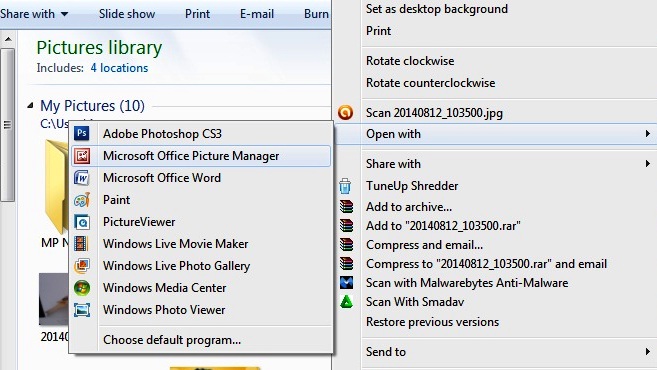Click the Microsoft Office Picture Manager icon
Image resolution: width=657 pixels, height=370 pixels.
82,156
